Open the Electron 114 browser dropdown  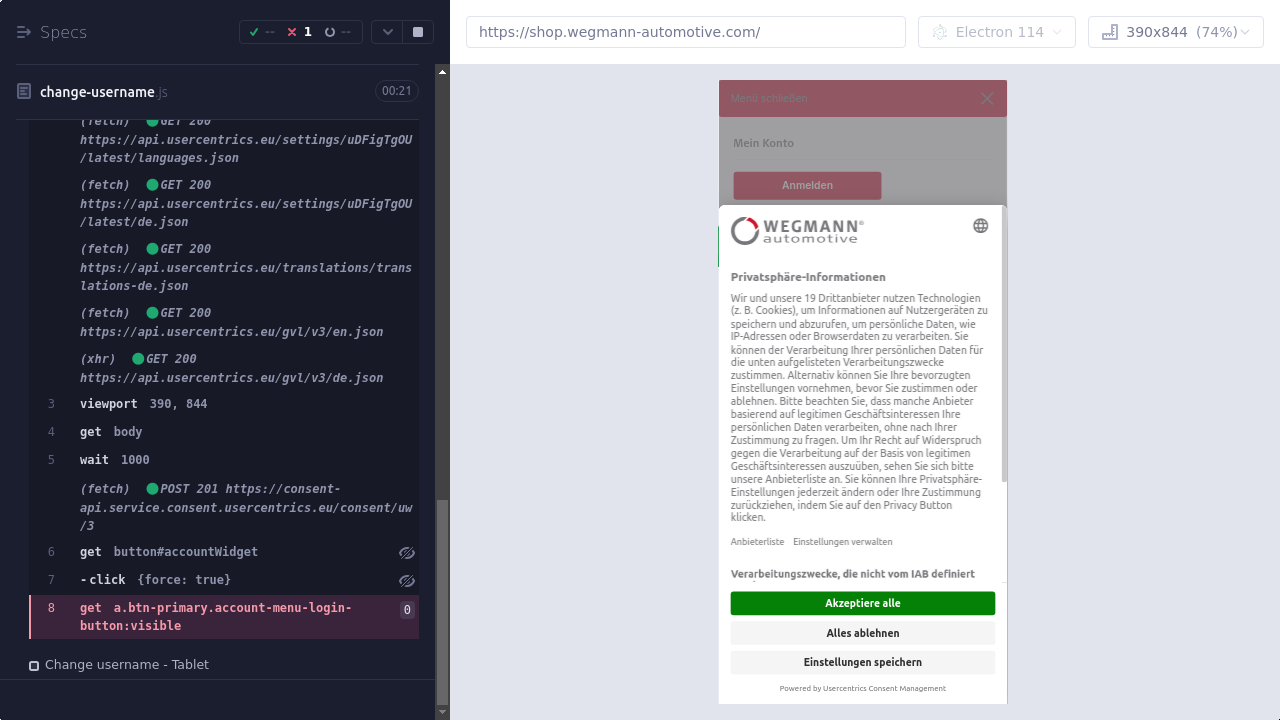996,32
